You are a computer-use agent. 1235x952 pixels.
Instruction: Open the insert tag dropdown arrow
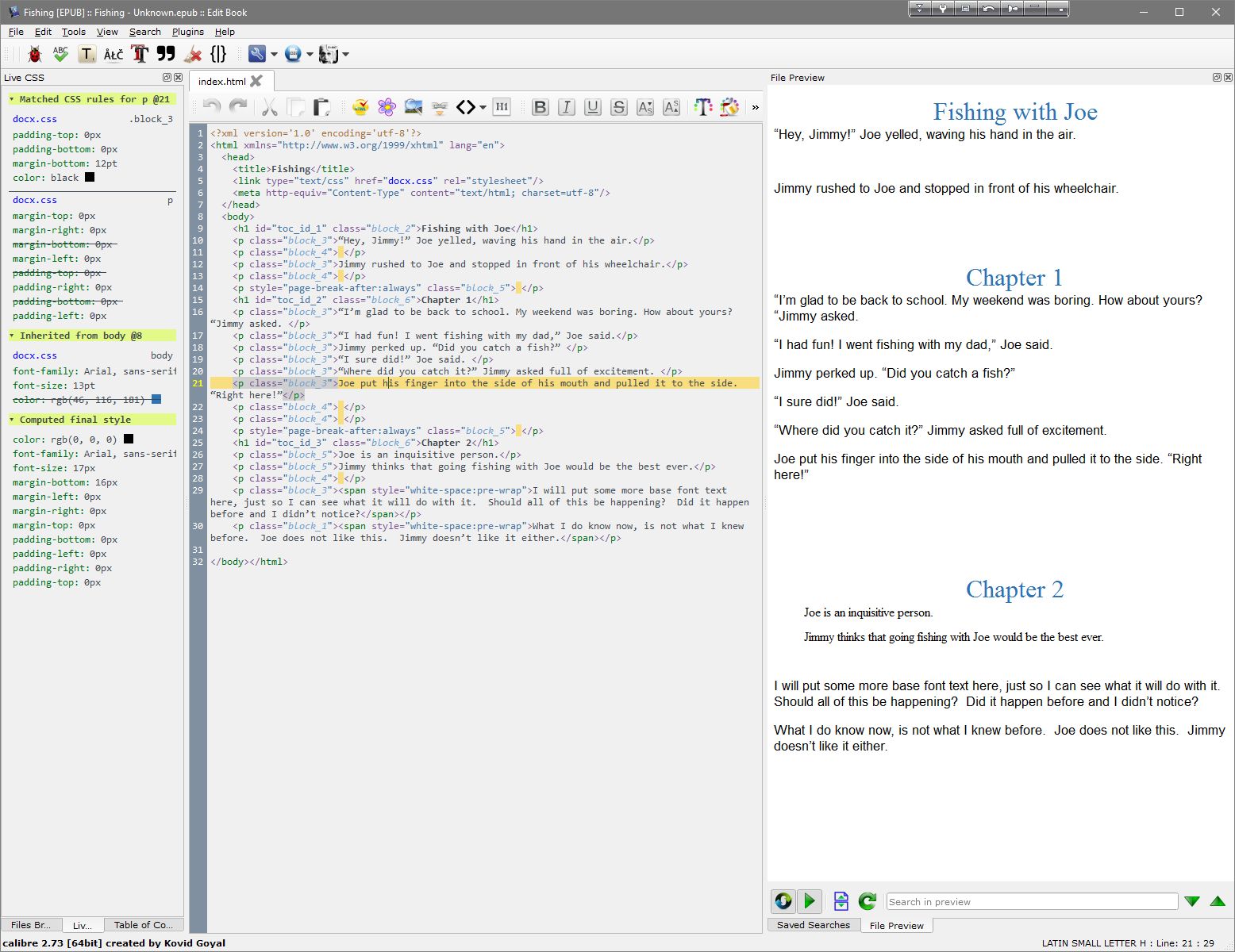click(483, 107)
